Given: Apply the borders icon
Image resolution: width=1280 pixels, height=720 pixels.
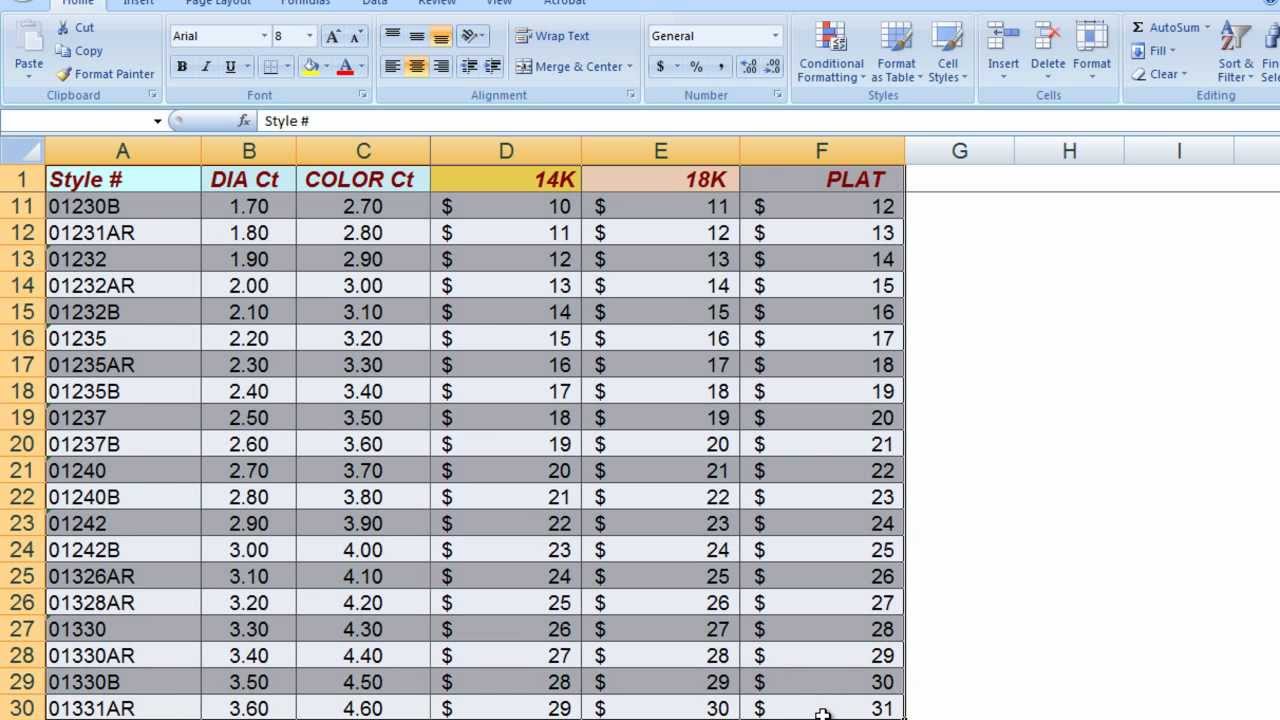Looking at the screenshot, I should point(270,67).
